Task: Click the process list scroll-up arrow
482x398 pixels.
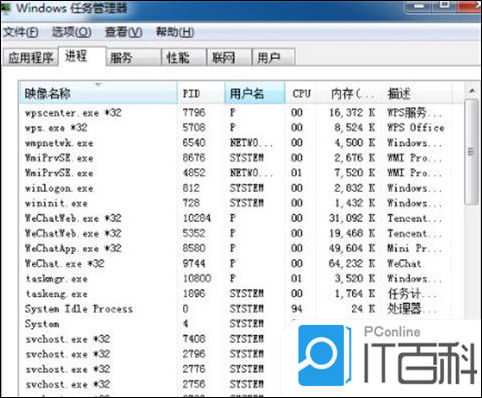Action: (x=472, y=91)
